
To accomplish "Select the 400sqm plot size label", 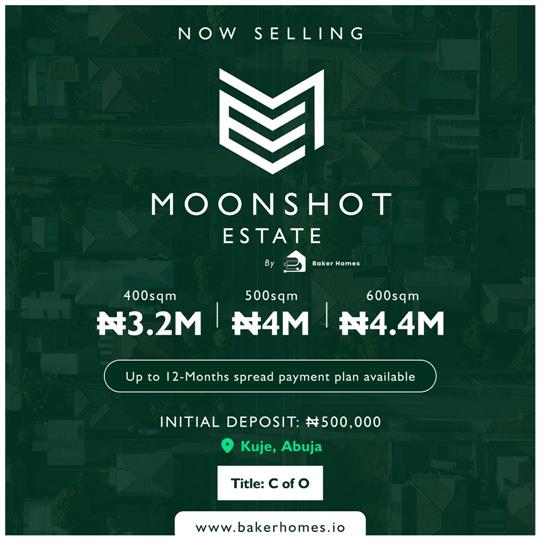I will point(150,296).
